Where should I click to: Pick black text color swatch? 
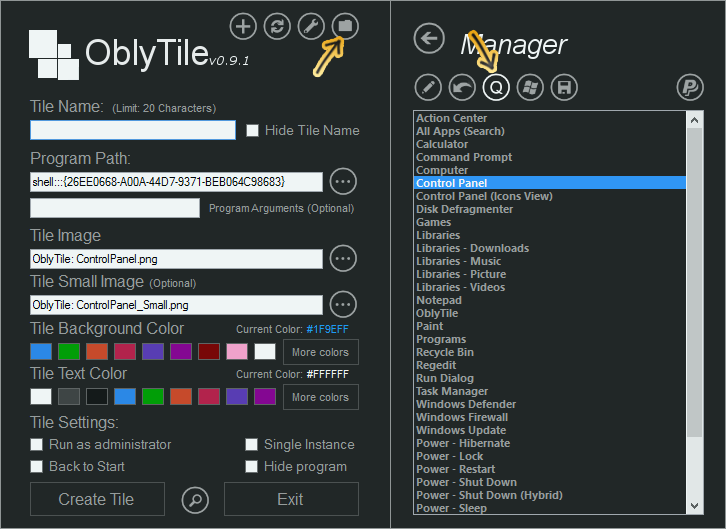point(97,397)
